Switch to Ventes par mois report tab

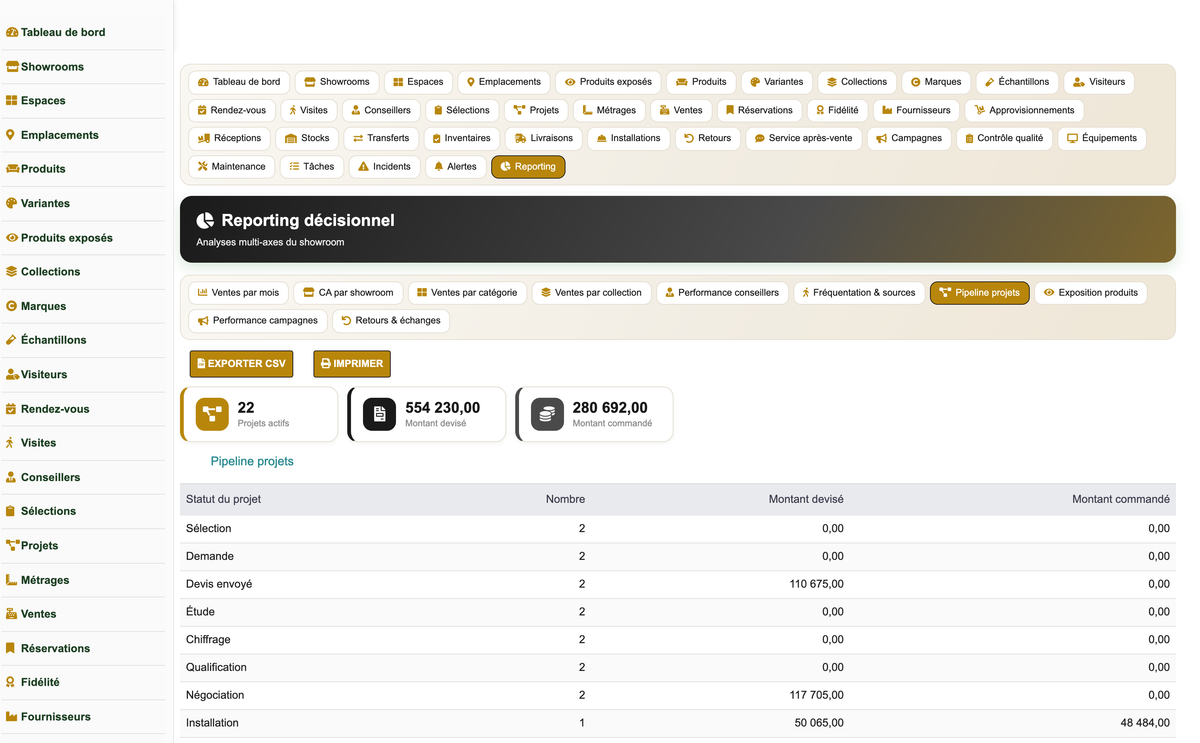tap(238, 293)
